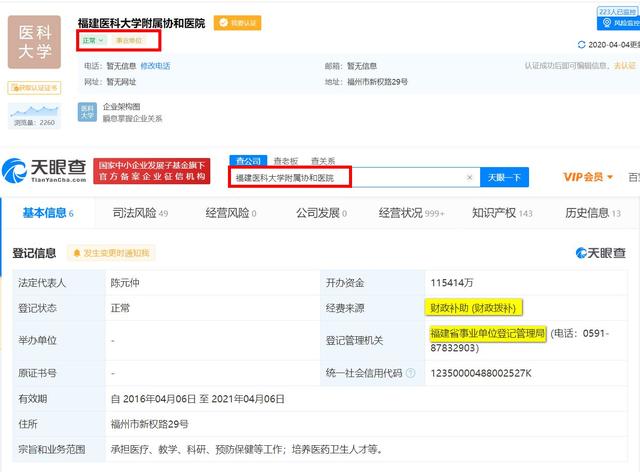The image size is (640, 472).
Task: Click the 修改电话 link
Action: coord(155,66)
